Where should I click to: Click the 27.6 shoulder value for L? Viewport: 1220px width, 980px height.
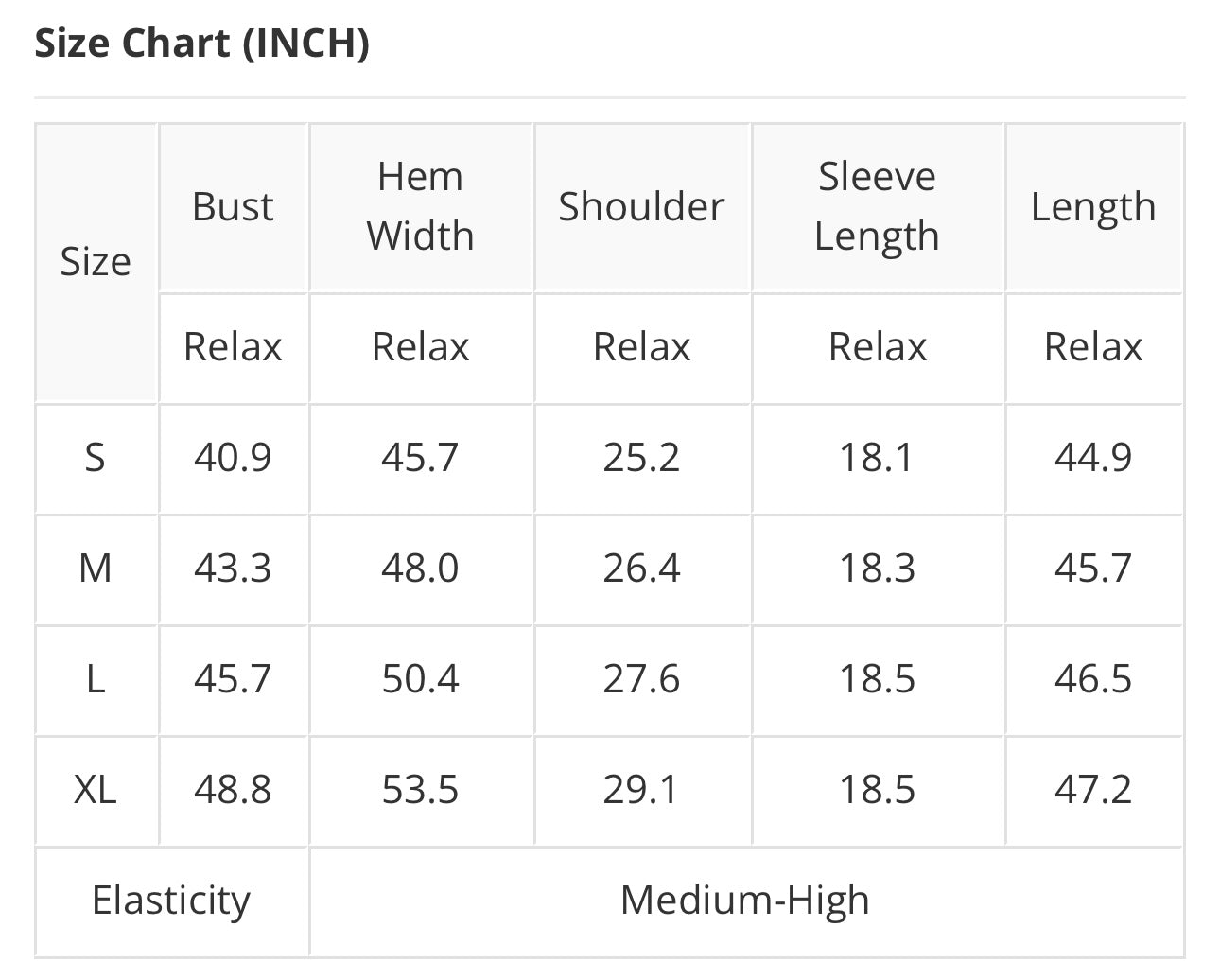(x=641, y=679)
